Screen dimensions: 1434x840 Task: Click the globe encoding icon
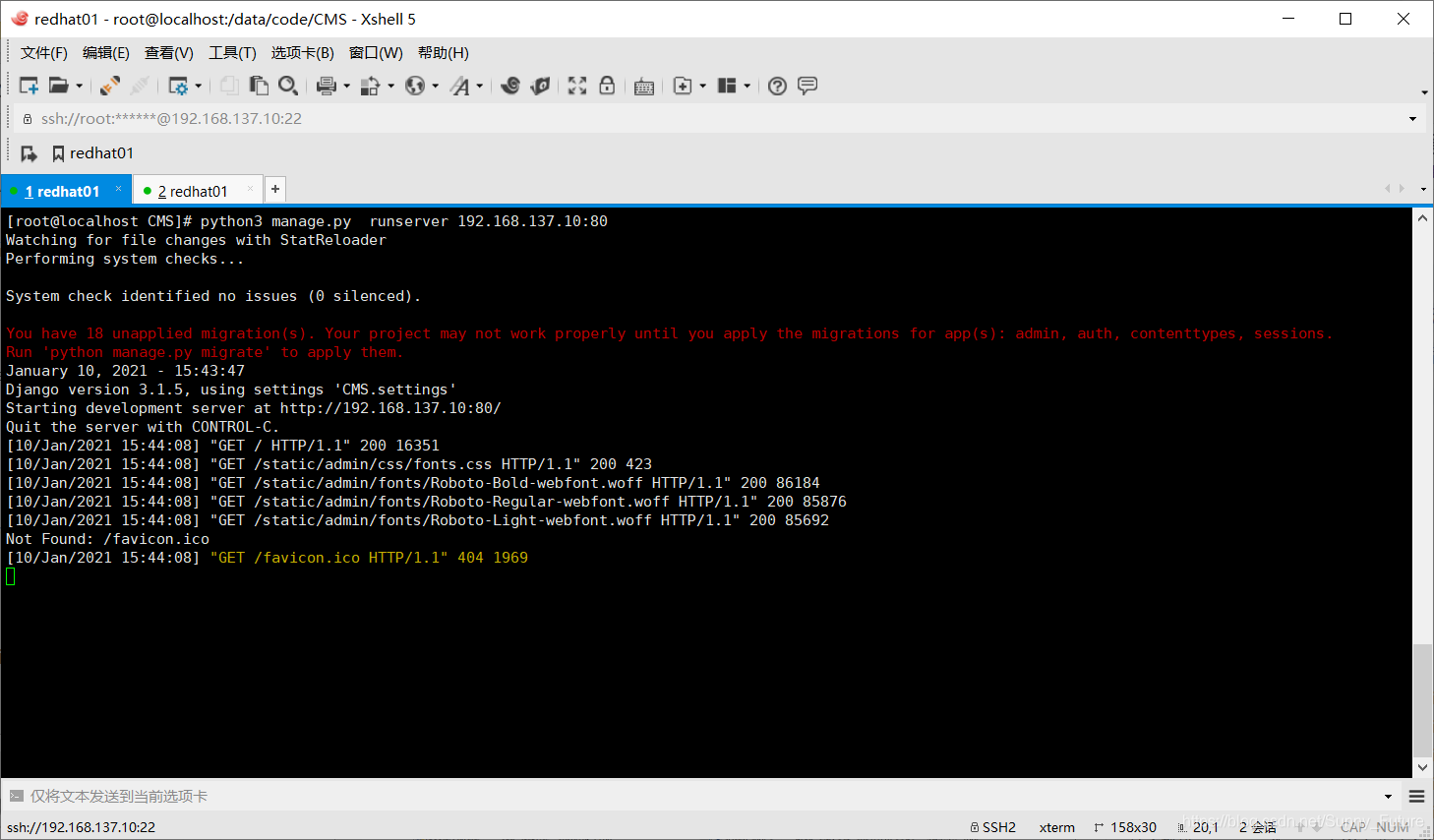tap(415, 86)
